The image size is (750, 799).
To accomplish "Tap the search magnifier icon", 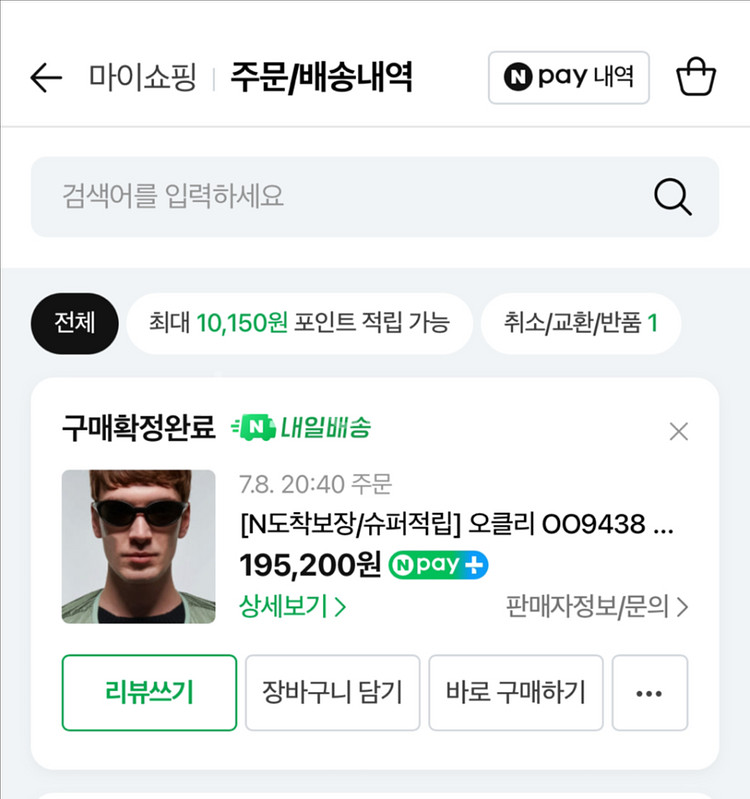I will click(x=673, y=197).
